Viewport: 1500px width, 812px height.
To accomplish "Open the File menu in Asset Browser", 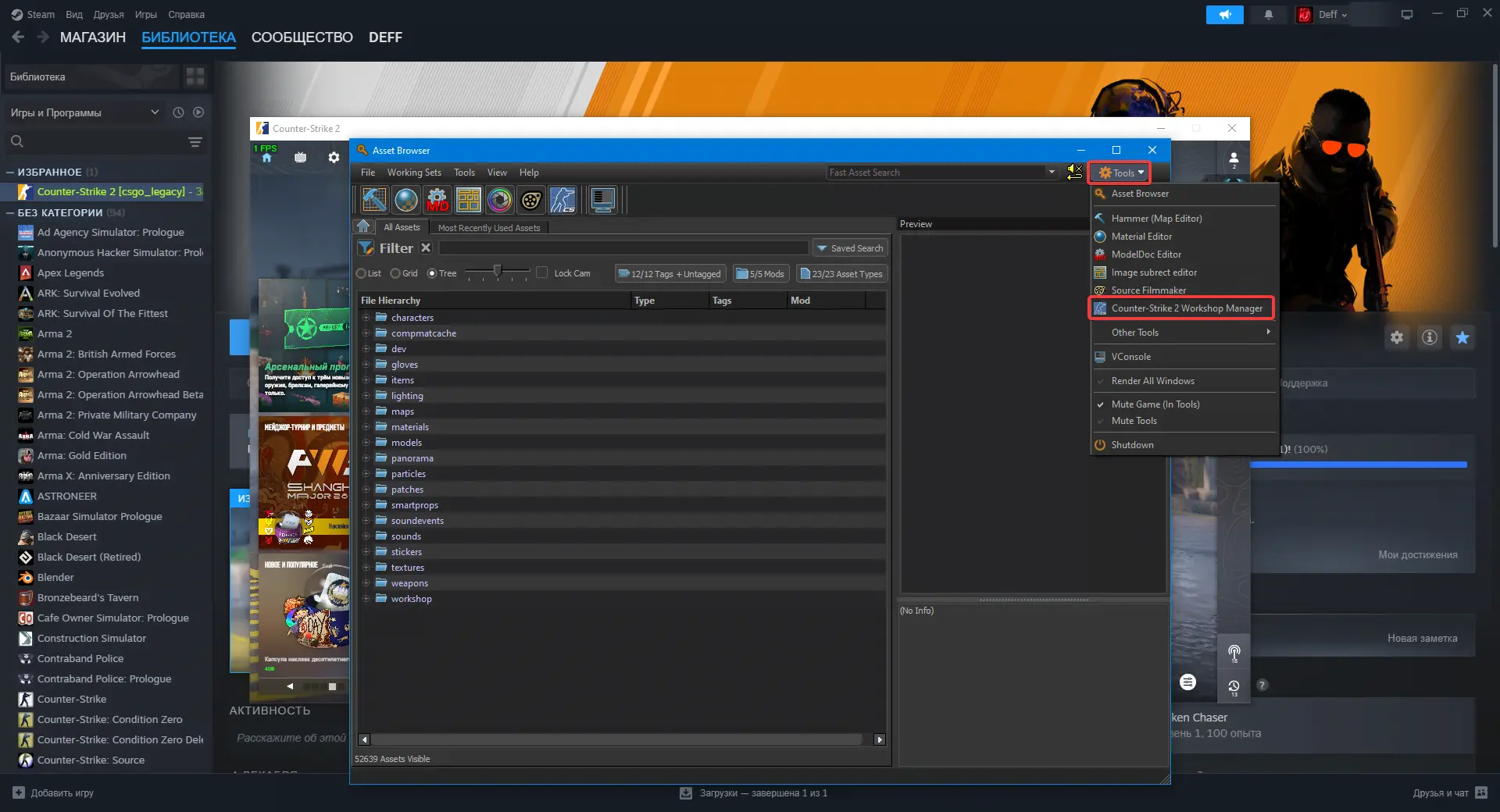I will (368, 173).
